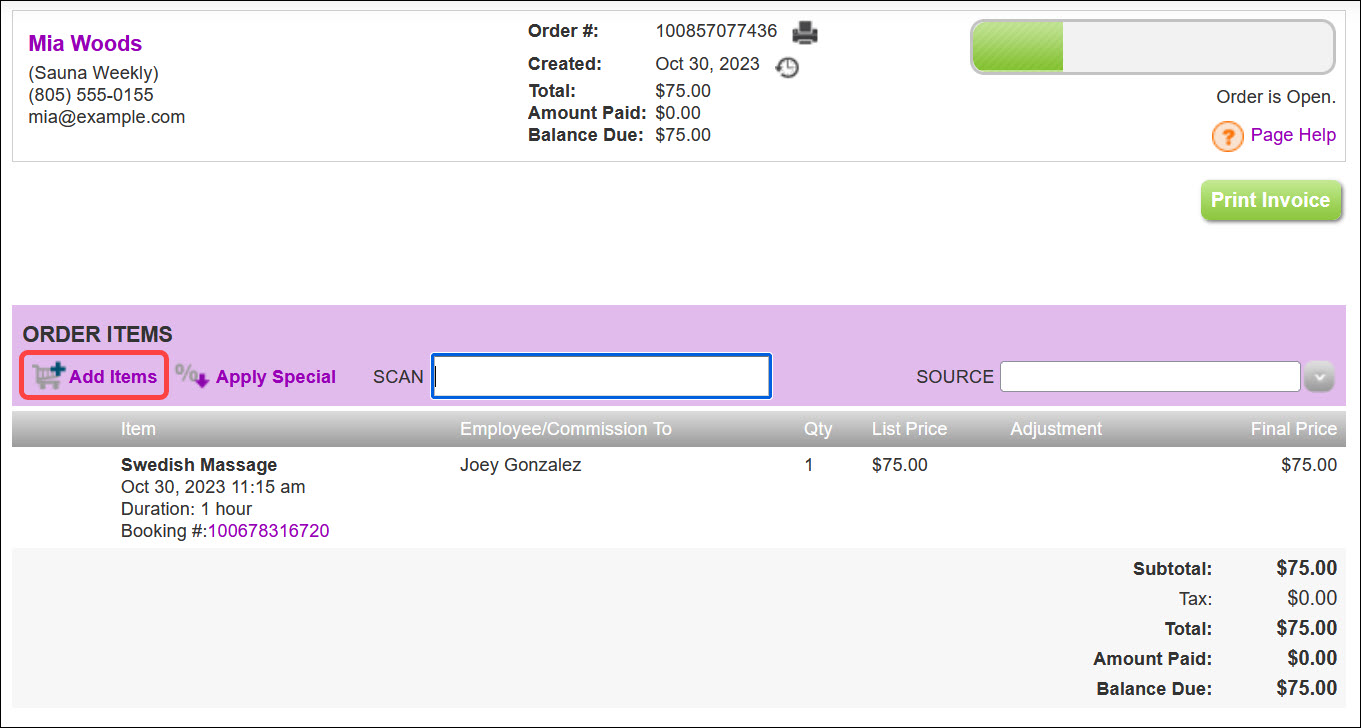This screenshot has width=1361, height=728.
Task: Expand the SOURCE dropdown arrow
Action: [x=1319, y=377]
